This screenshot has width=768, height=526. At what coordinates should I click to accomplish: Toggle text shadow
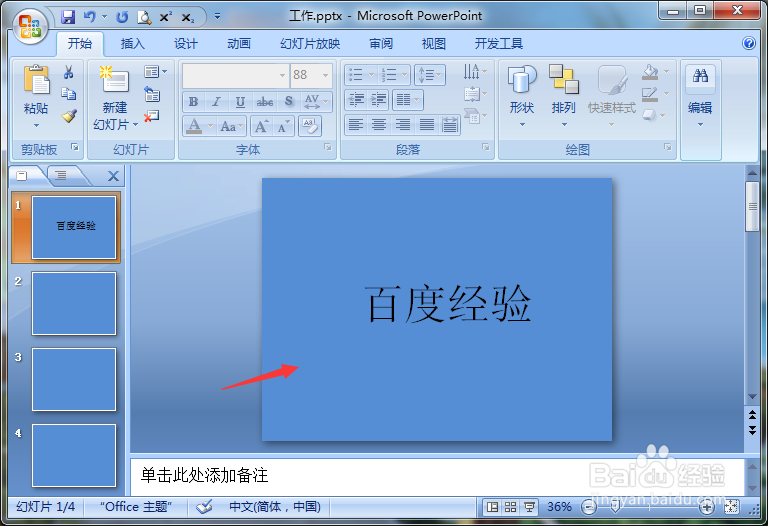tap(289, 101)
